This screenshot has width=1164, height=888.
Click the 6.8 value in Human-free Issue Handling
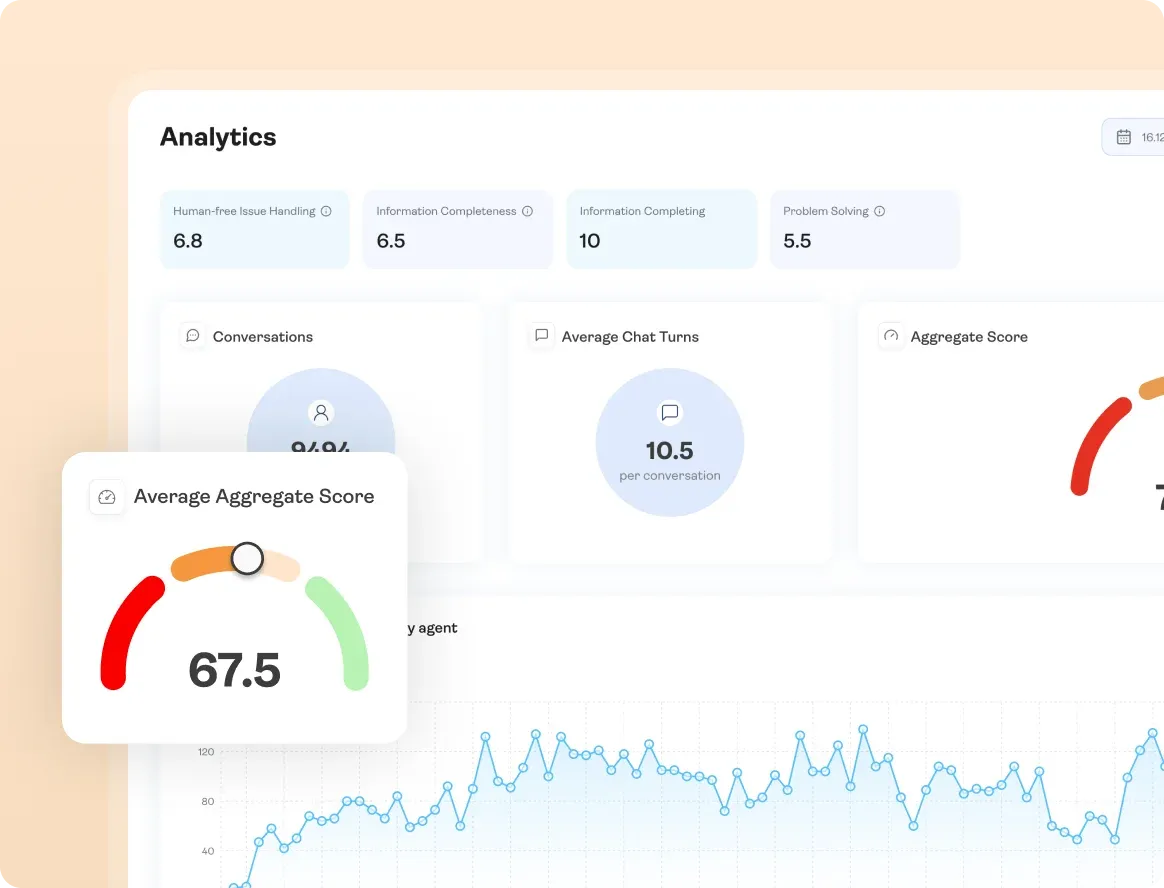(x=187, y=241)
